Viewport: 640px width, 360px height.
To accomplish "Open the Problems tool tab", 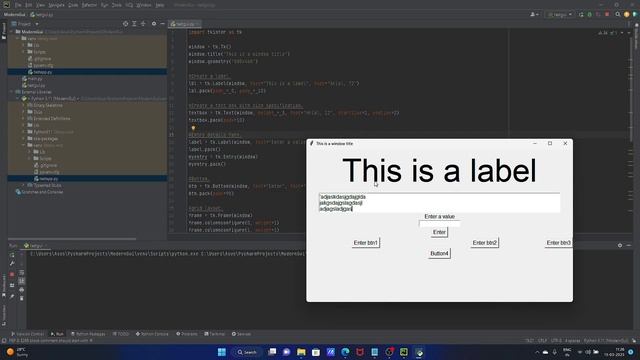I will [187, 334].
